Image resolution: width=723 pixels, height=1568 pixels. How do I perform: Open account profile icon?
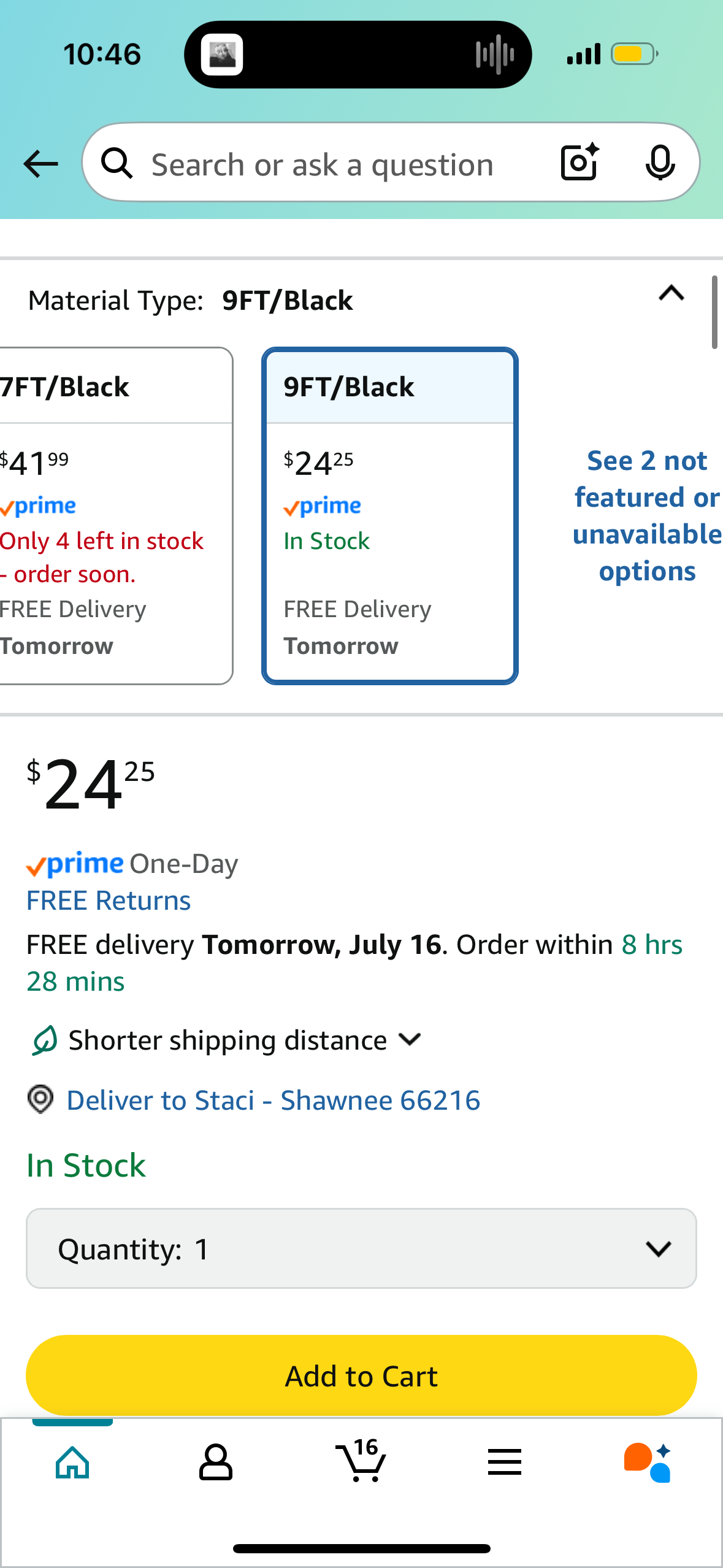pyautogui.click(x=215, y=1462)
